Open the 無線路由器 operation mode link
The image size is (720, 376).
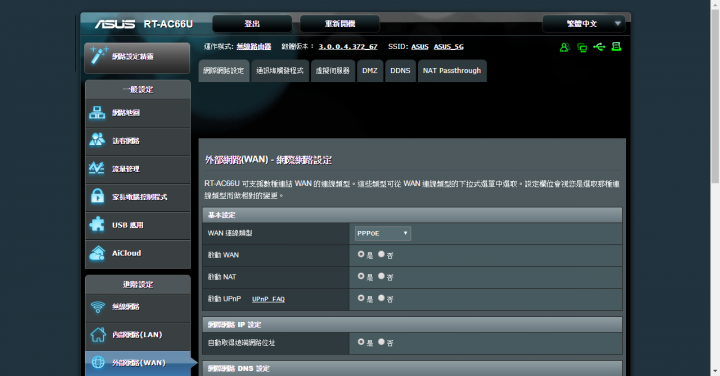pos(254,47)
